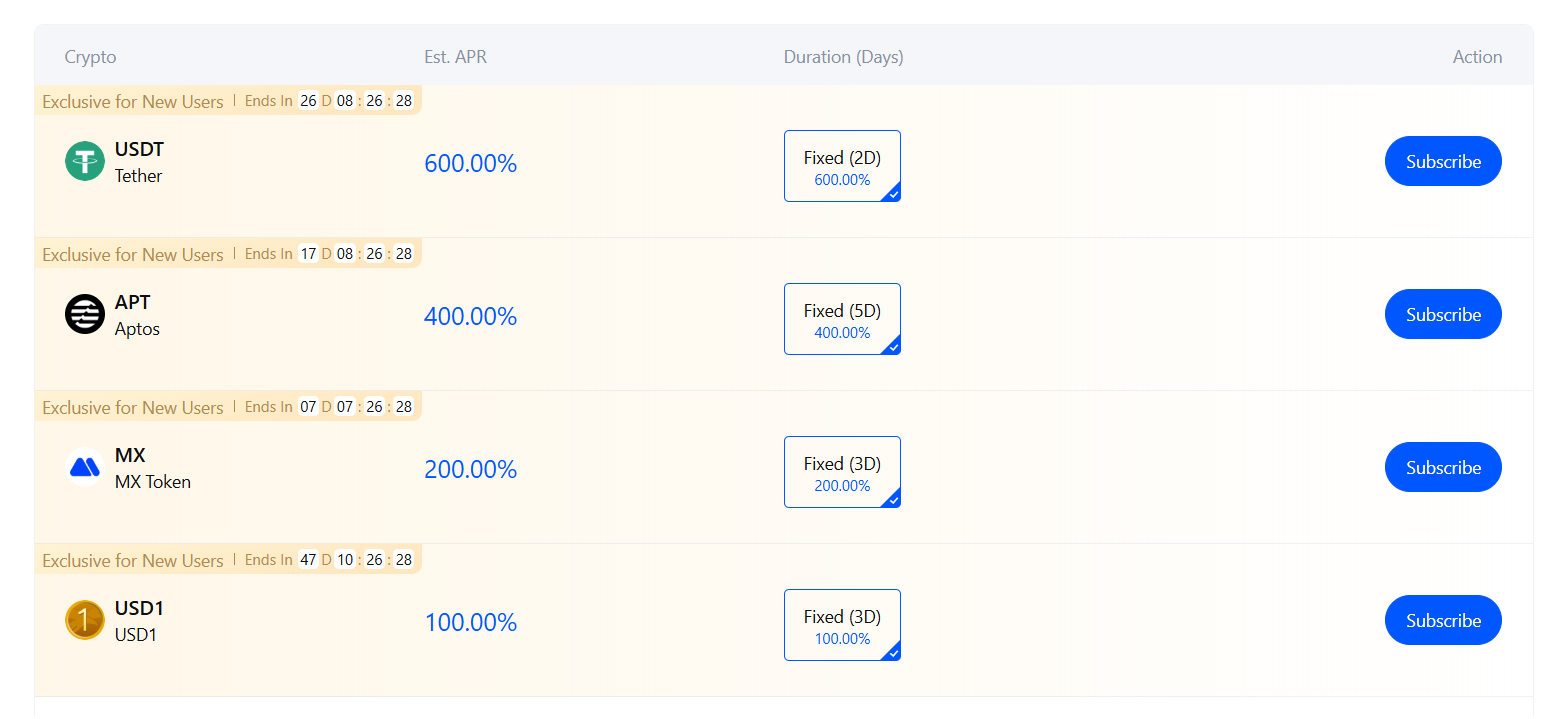1552x719 pixels.
Task: Click Exclusive for New Users label above USDT
Action: tap(133, 101)
